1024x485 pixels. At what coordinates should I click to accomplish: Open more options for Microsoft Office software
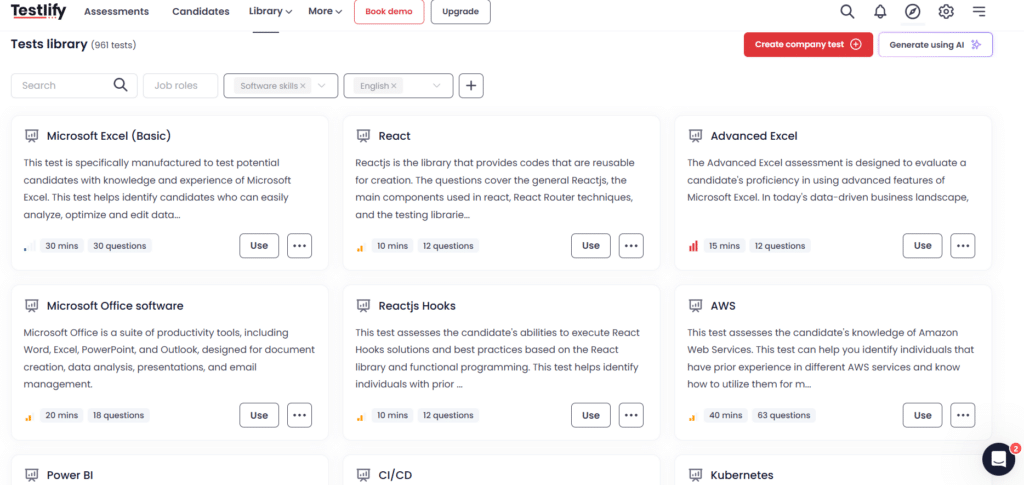[299, 415]
